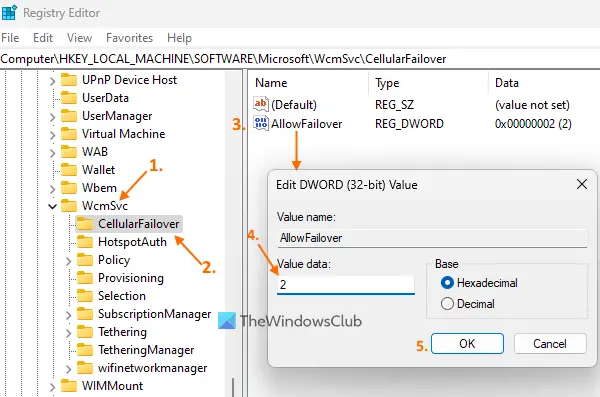This screenshot has height=397, width=600.
Task: Select the UserData key label
Action: (x=105, y=98)
